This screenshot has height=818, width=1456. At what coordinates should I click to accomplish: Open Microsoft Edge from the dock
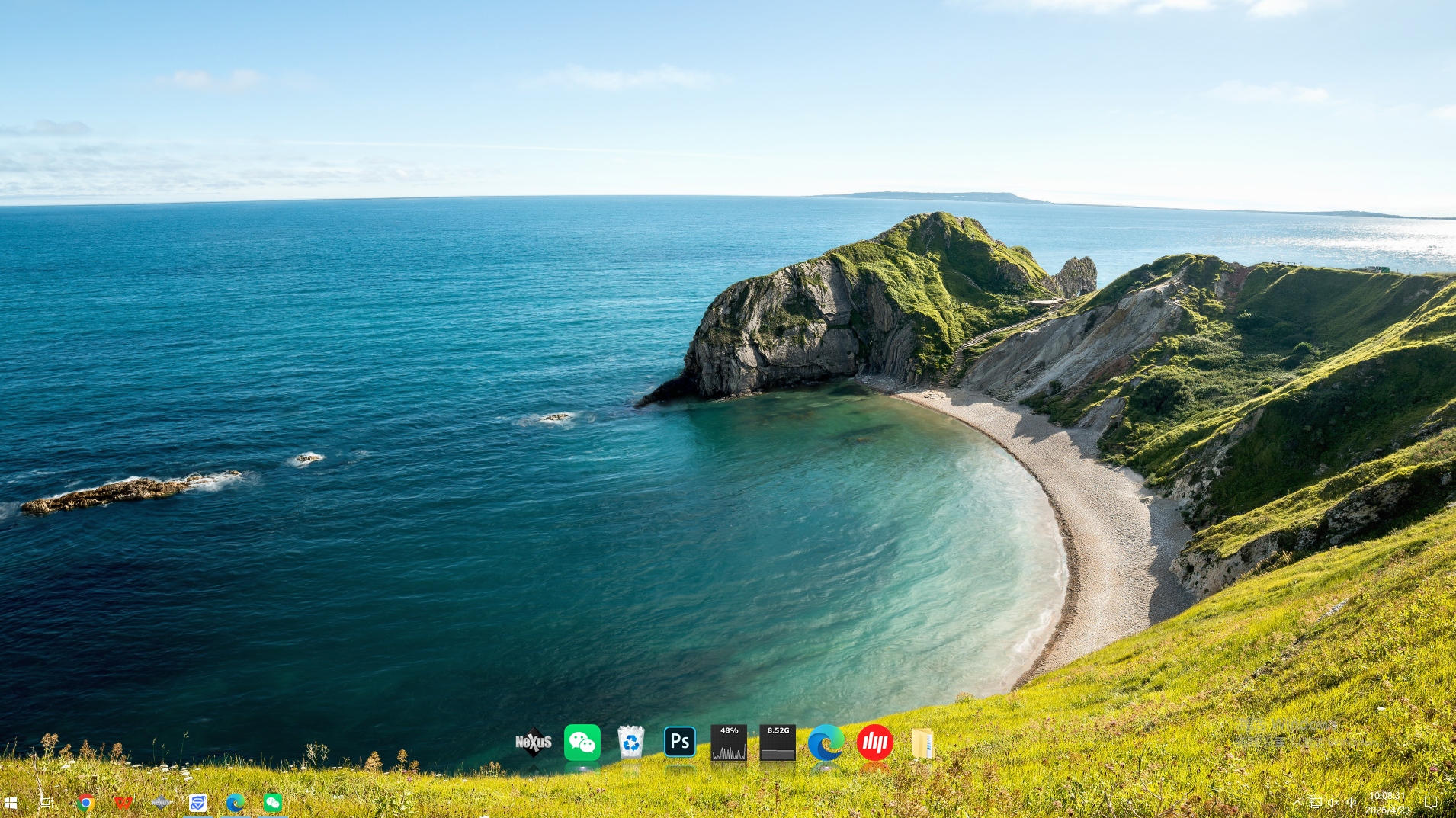point(826,742)
